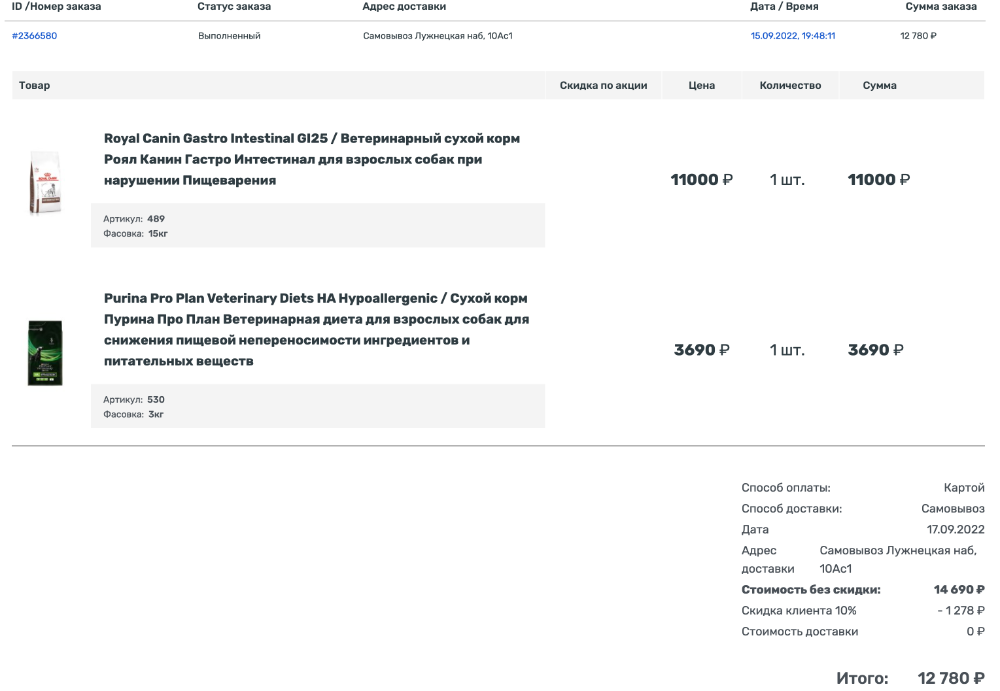Open Purina Pro Plan product thumbnail

tap(45, 353)
